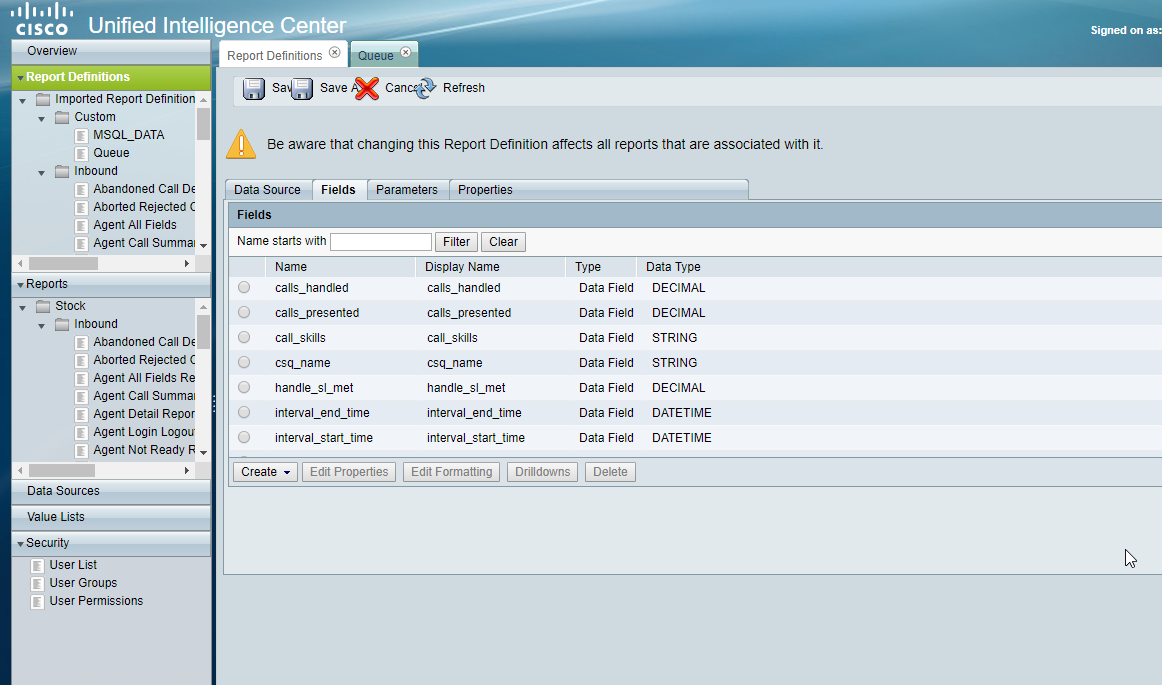Switch to the Data Source tab
The width and height of the screenshot is (1162, 685).
[267, 189]
